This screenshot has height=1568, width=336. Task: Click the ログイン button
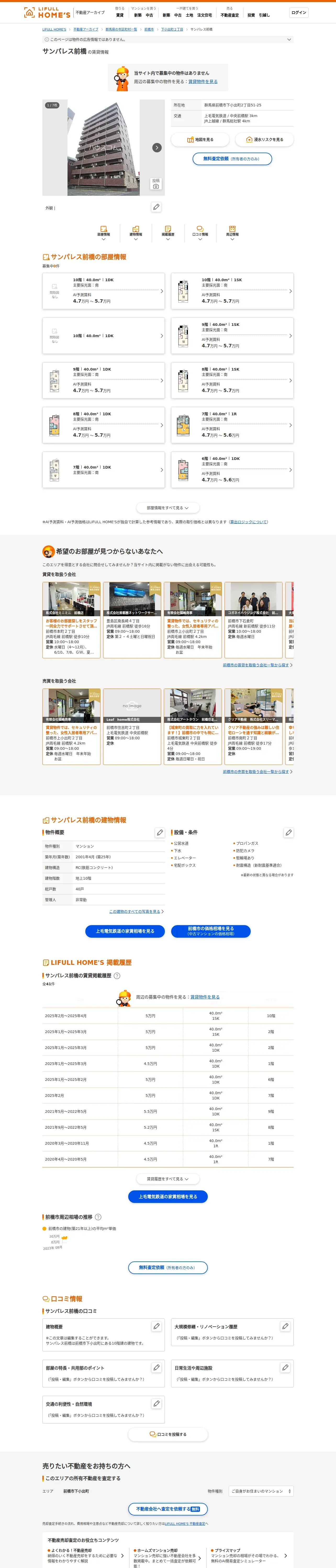coord(299,12)
